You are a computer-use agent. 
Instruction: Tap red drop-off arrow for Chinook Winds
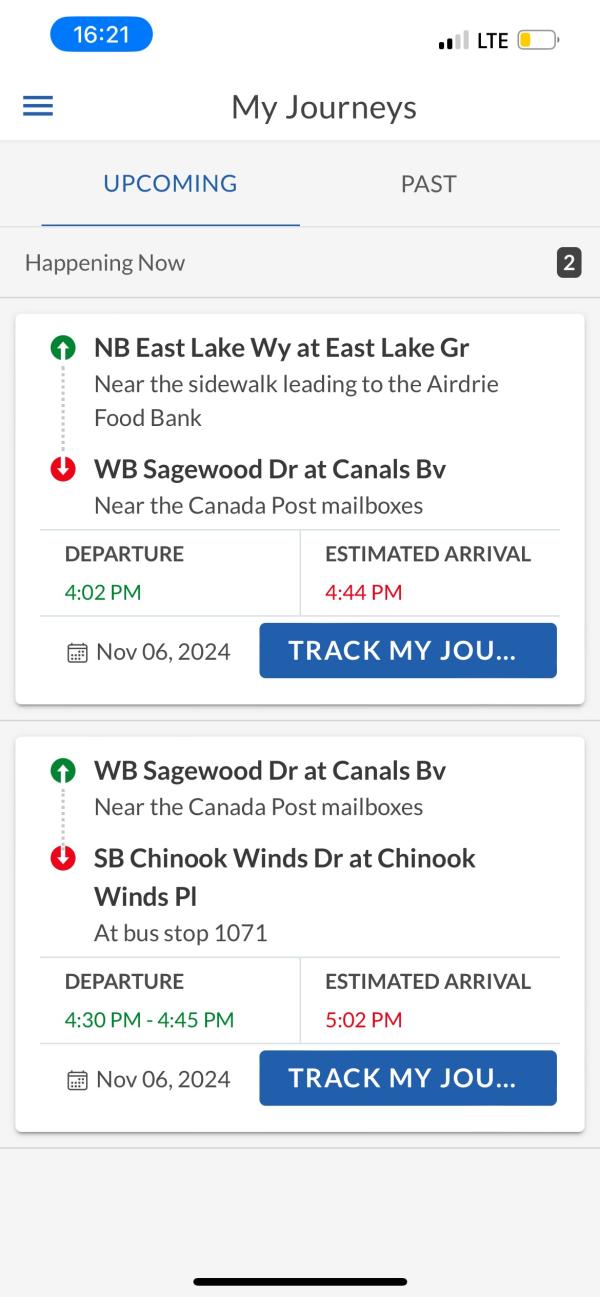tap(63, 858)
